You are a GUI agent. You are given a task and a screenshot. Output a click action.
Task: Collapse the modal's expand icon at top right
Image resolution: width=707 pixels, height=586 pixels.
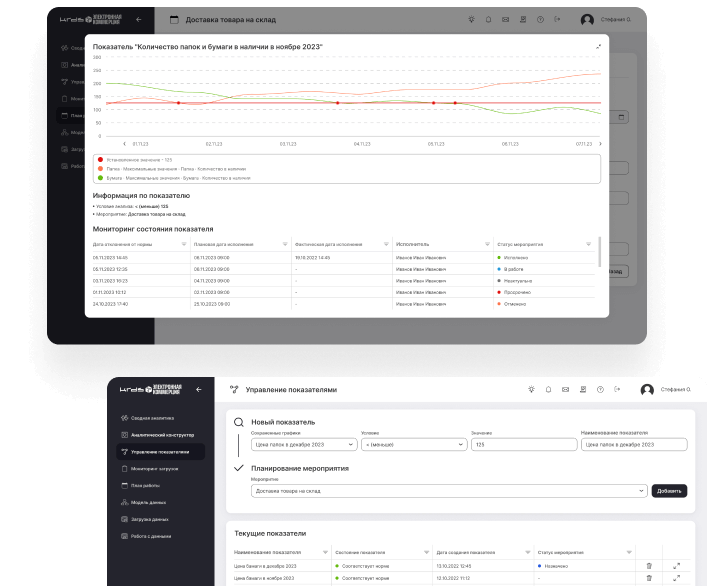(599, 46)
